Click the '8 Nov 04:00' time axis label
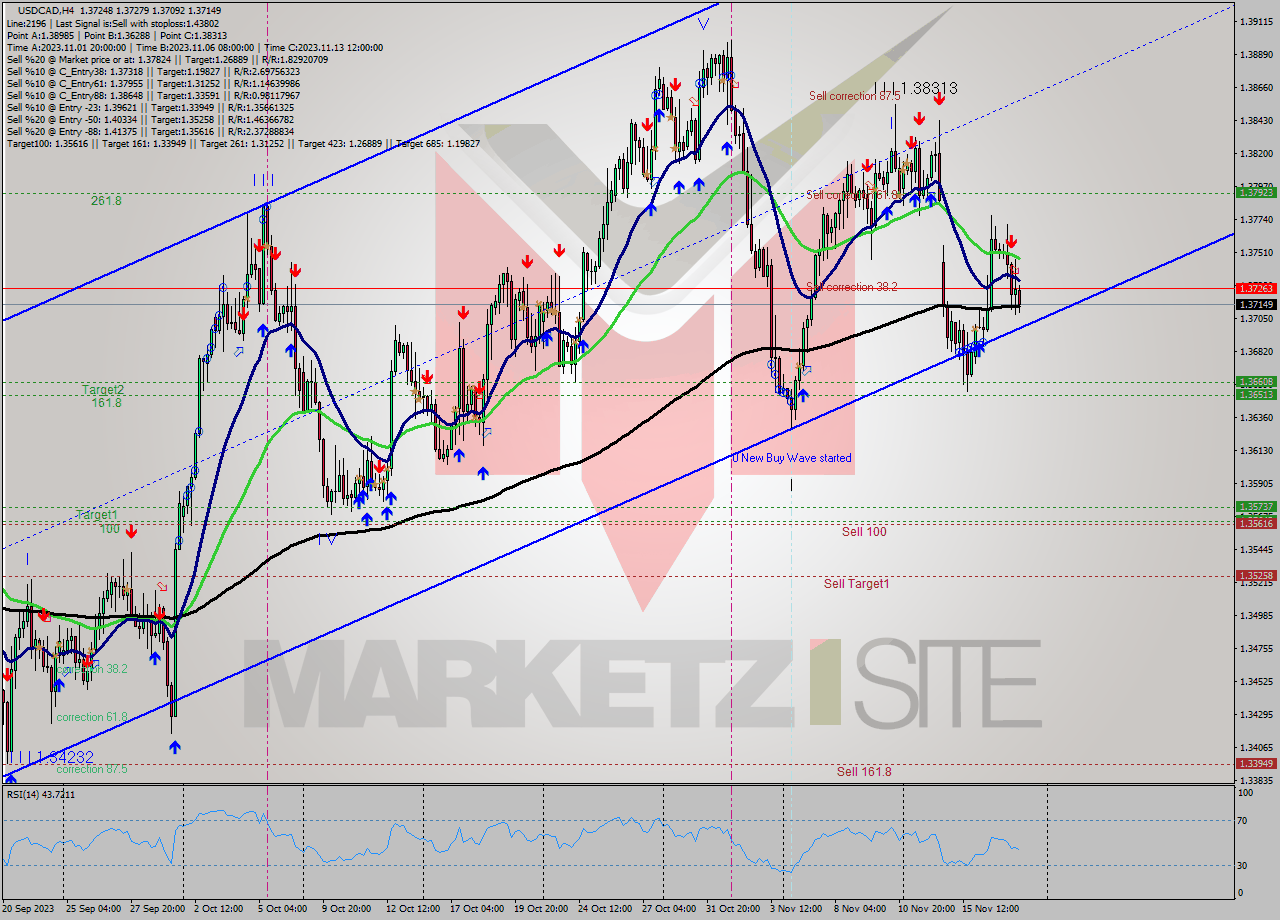Image resolution: width=1280 pixels, height=920 pixels. 860,909
